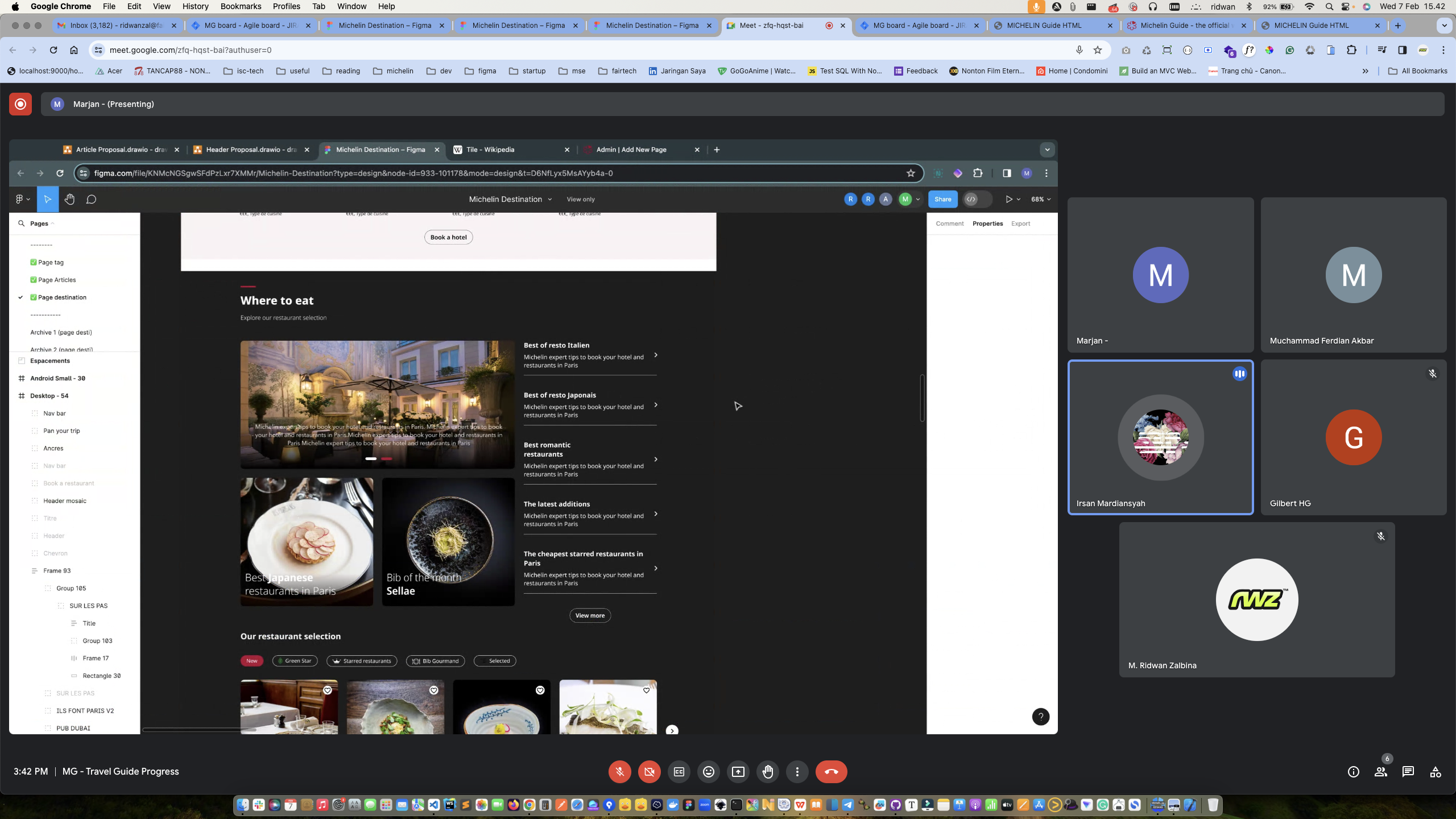Image resolution: width=1456 pixels, height=819 pixels.
Task: Show hidden bookmarks with double chevron
Action: click(1365, 71)
